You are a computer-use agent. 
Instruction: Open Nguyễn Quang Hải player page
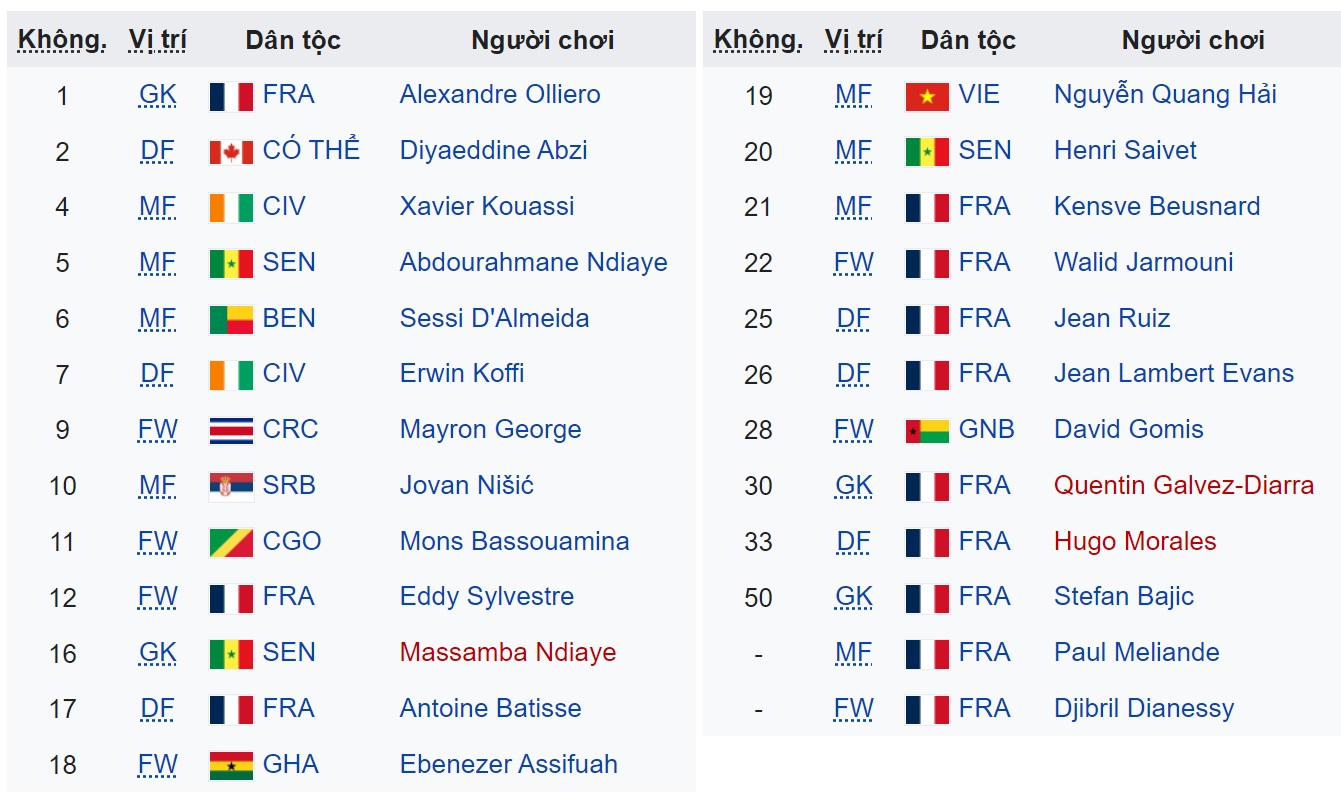click(x=1165, y=95)
